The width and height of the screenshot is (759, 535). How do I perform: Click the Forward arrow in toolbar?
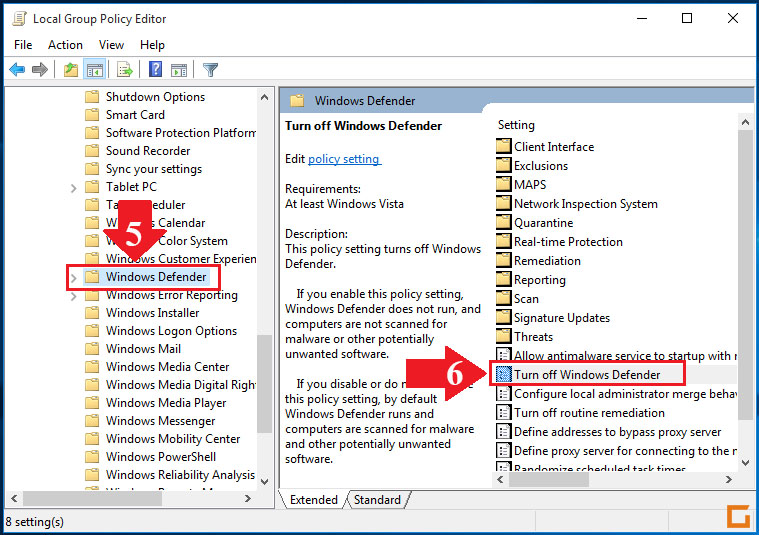pyautogui.click(x=40, y=70)
